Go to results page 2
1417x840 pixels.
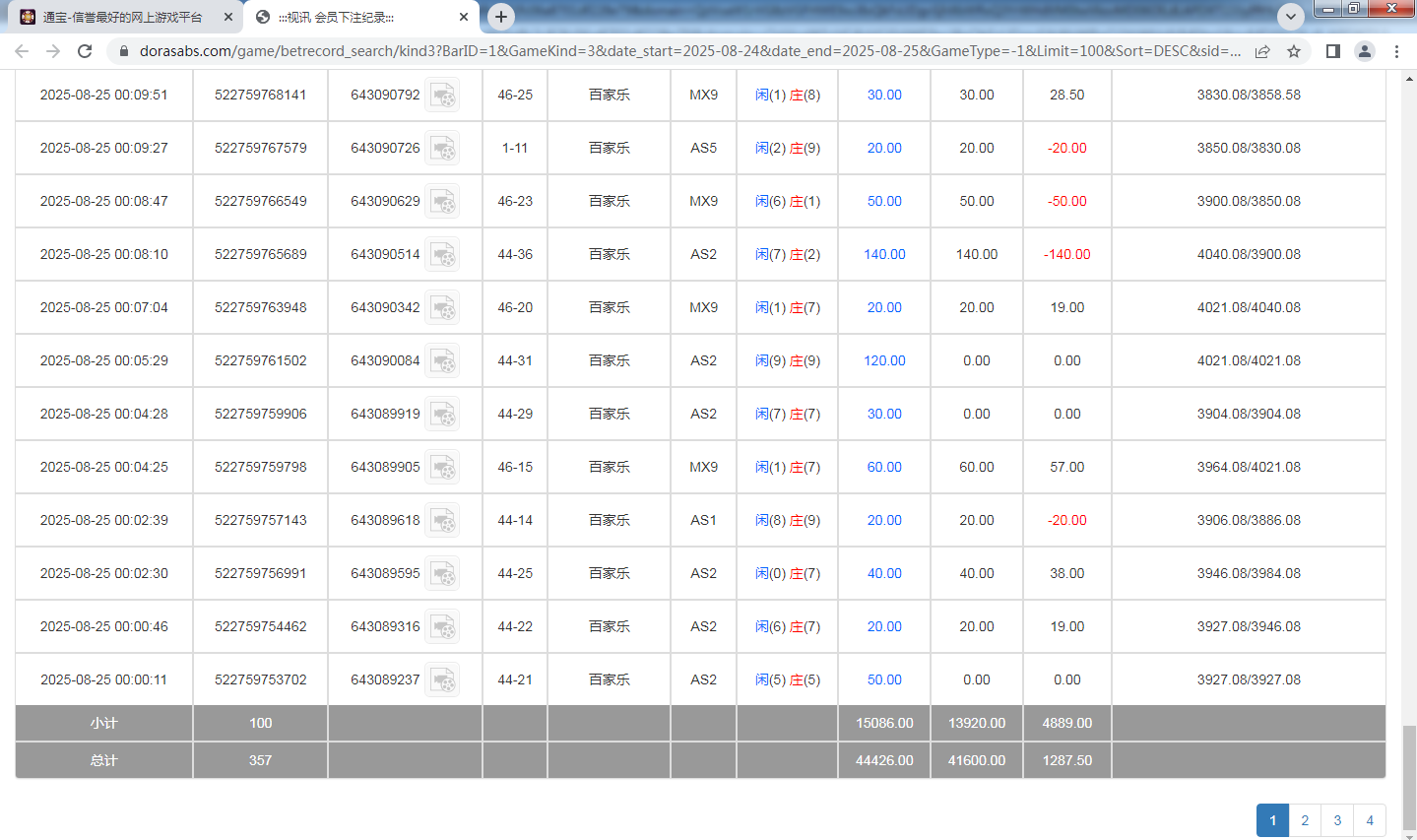click(x=1304, y=819)
